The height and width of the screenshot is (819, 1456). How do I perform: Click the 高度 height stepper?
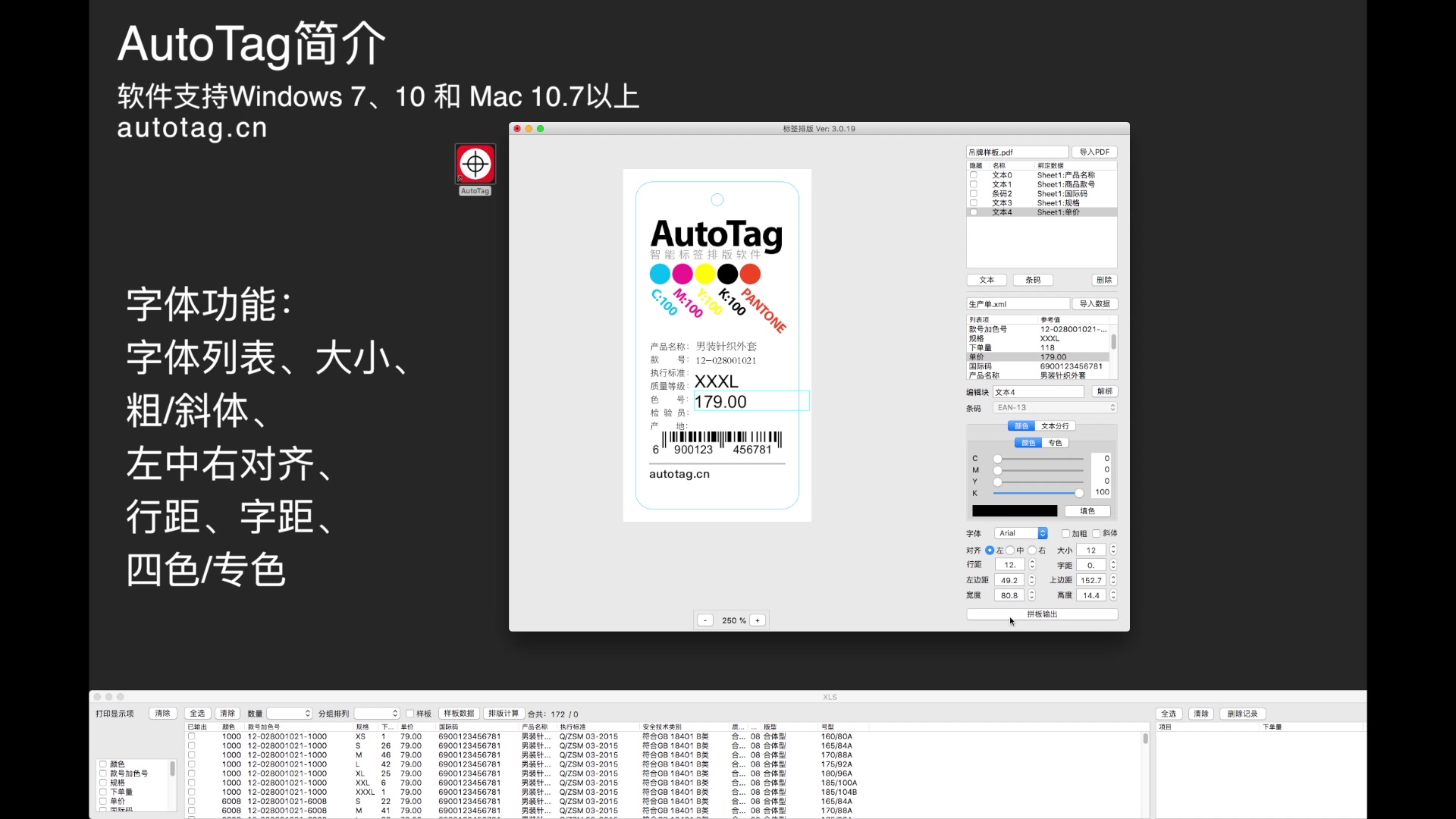pos(1113,595)
